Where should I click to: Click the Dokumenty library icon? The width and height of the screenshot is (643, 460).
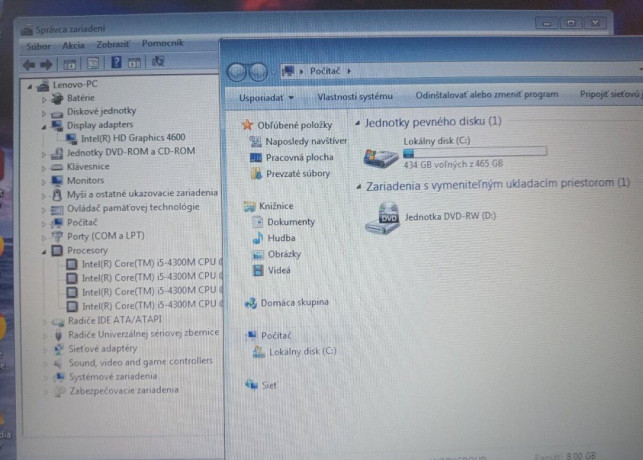tap(257, 222)
